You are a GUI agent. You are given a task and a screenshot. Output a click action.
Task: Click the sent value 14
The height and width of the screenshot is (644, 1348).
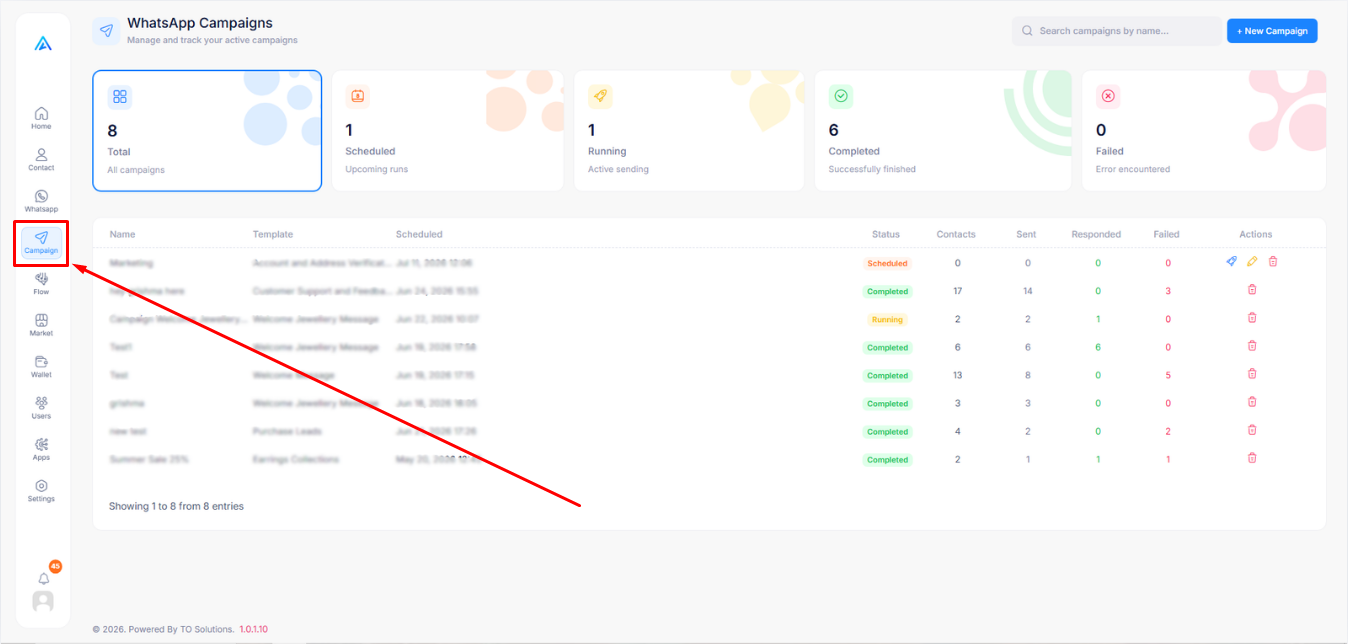point(1027,291)
